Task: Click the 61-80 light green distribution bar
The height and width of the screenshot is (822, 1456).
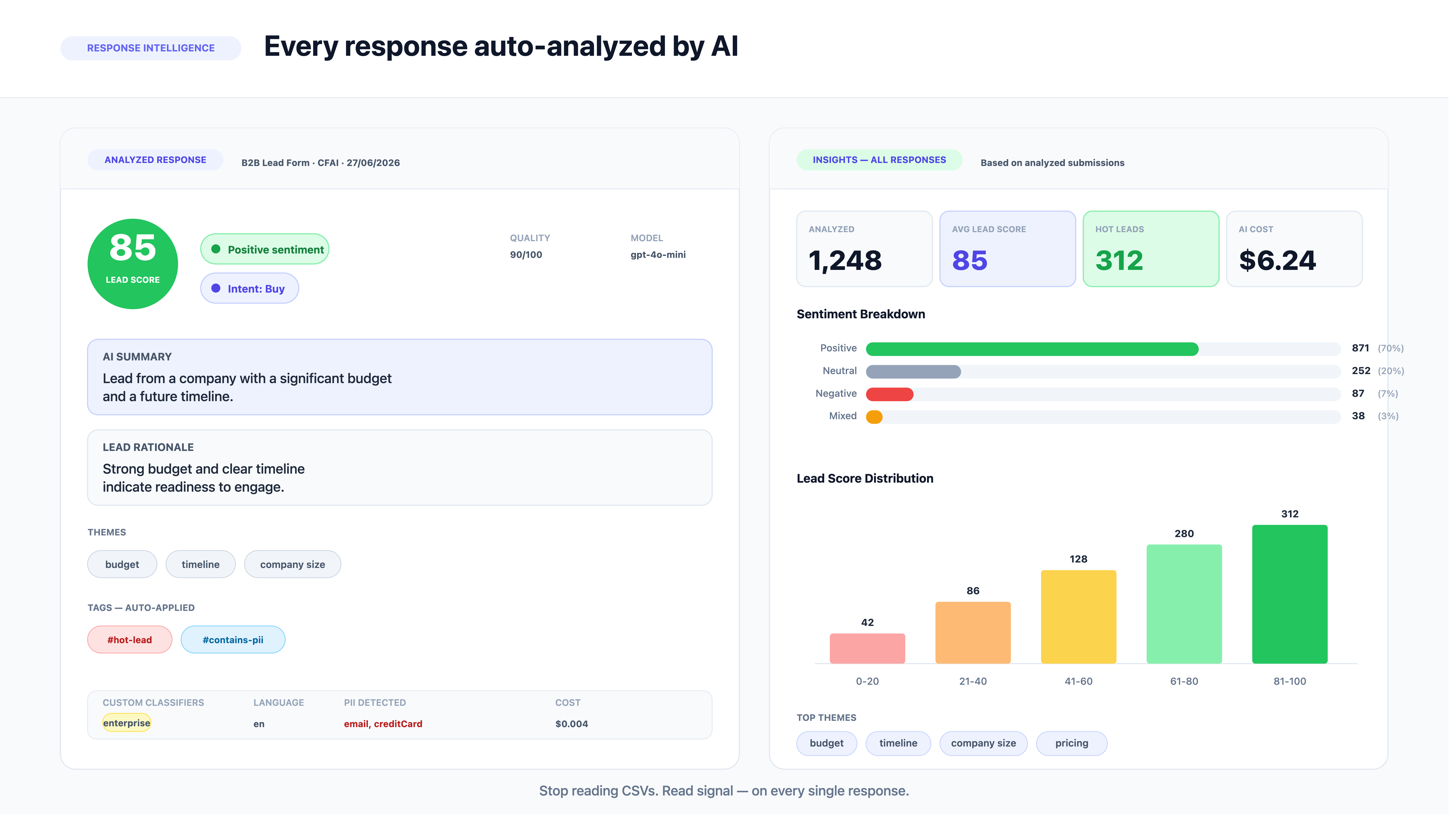Action: pos(1190,607)
